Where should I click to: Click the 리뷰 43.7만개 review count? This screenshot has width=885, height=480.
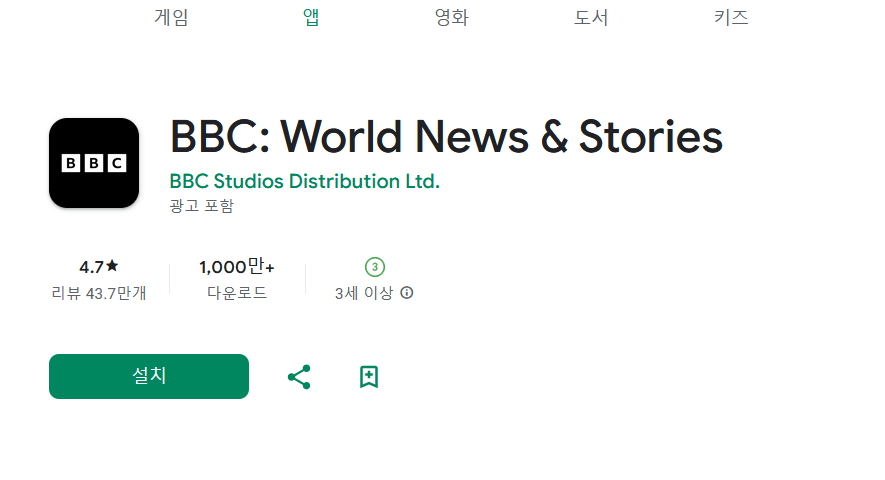coord(99,293)
